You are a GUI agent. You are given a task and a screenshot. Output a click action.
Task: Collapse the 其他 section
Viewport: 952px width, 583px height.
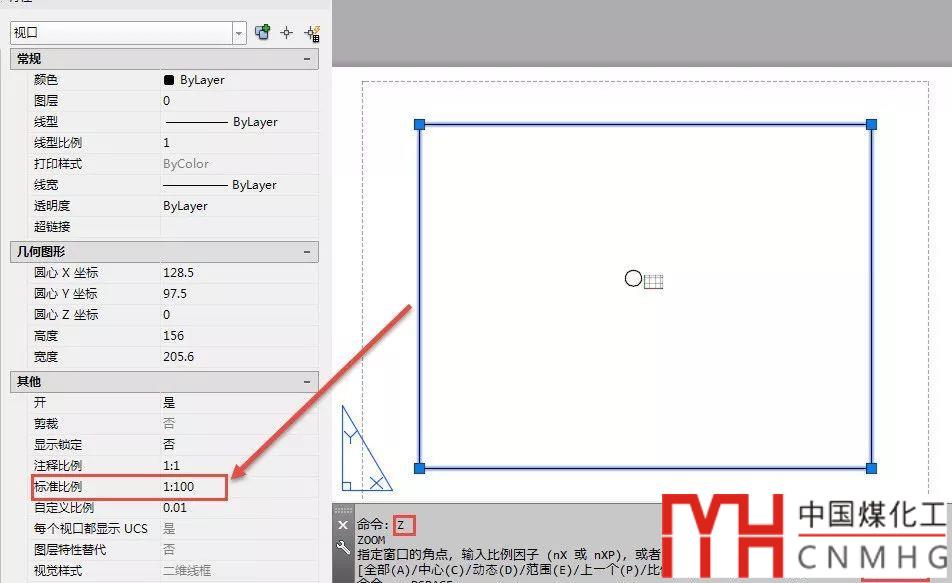pyautogui.click(x=306, y=382)
